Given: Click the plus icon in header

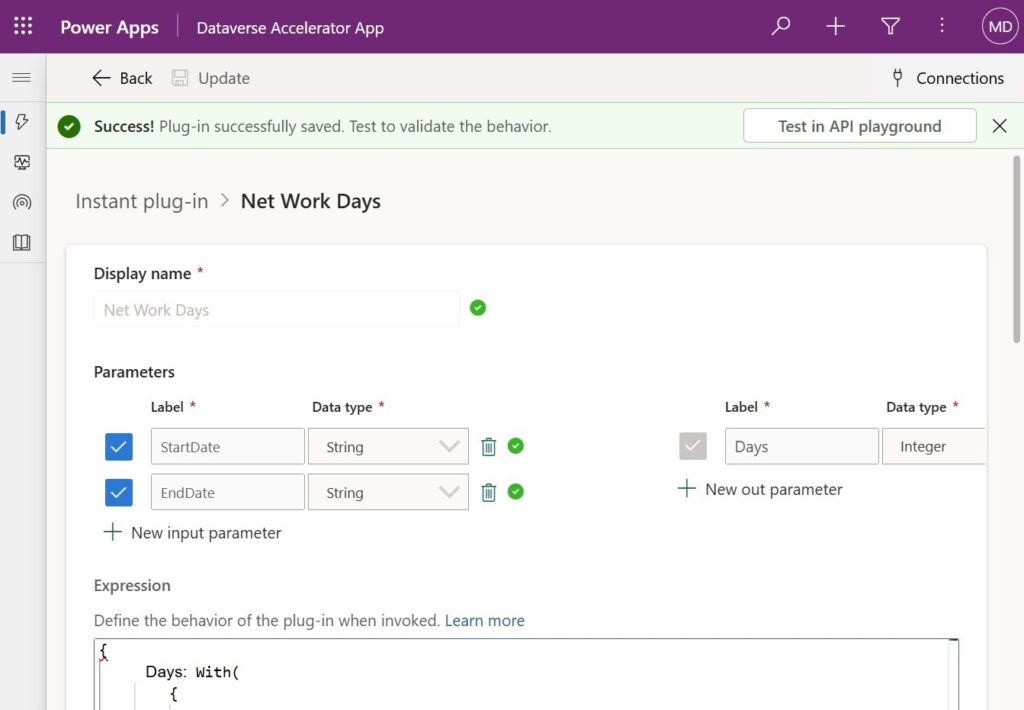Looking at the screenshot, I should [x=835, y=26].
